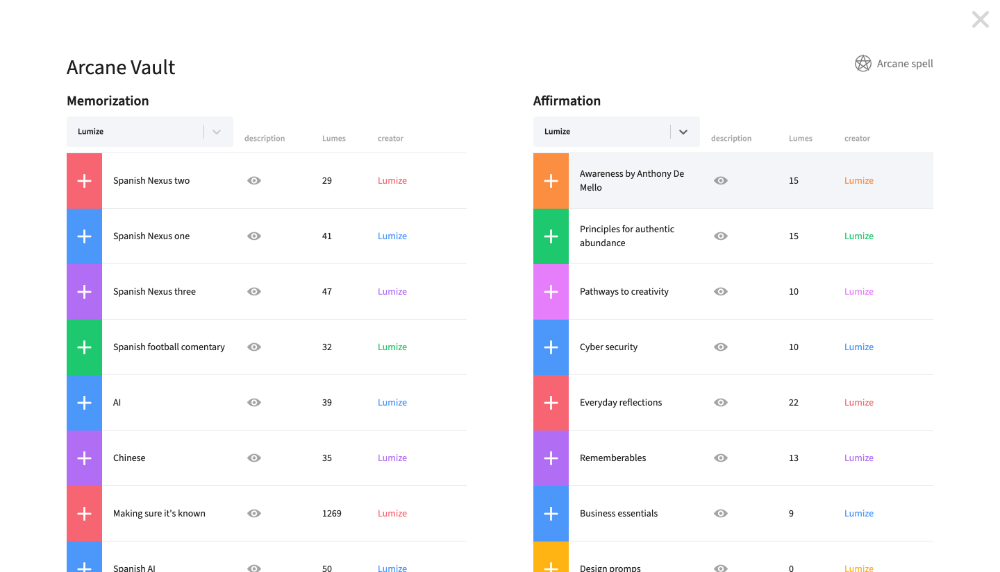This screenshot has width=1000, height=572.
Task: Show description for the AI deck
Action: tap(254, 402)
